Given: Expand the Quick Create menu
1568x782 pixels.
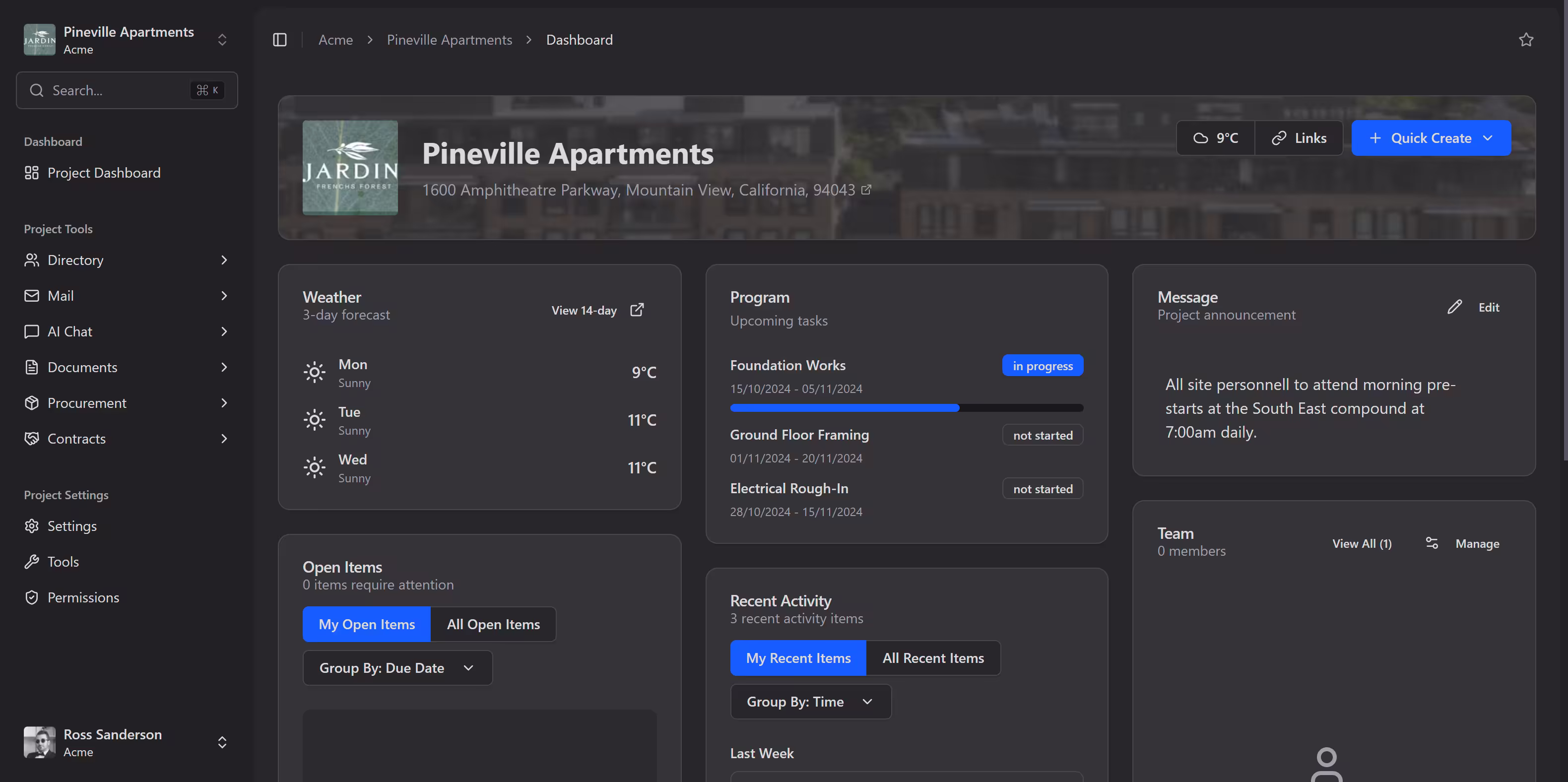Looking at the screenshot, I should click(1431, 138).
